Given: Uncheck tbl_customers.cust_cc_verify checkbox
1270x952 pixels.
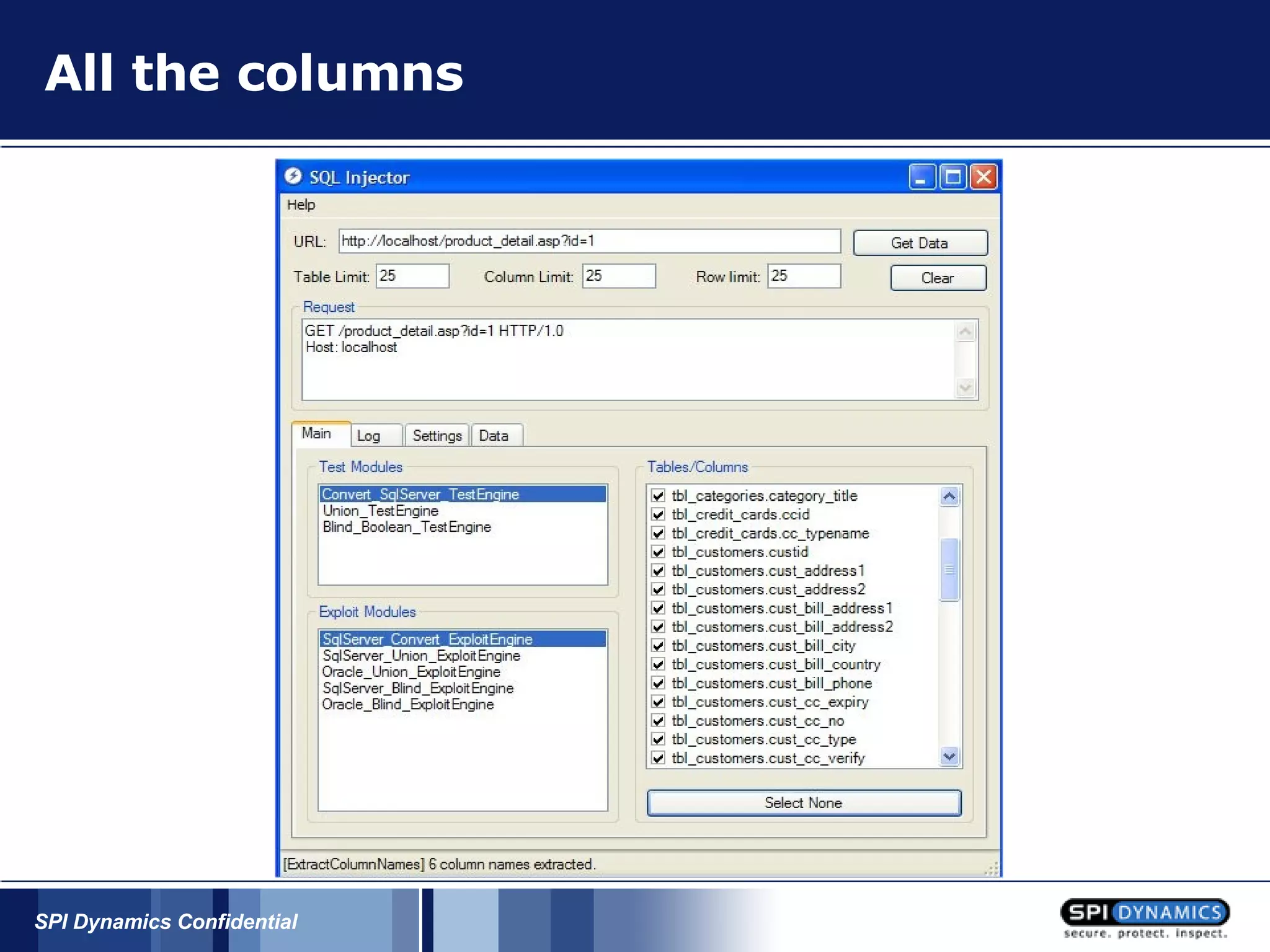Looking at the screenshot, I should click(x=659, y=758).
